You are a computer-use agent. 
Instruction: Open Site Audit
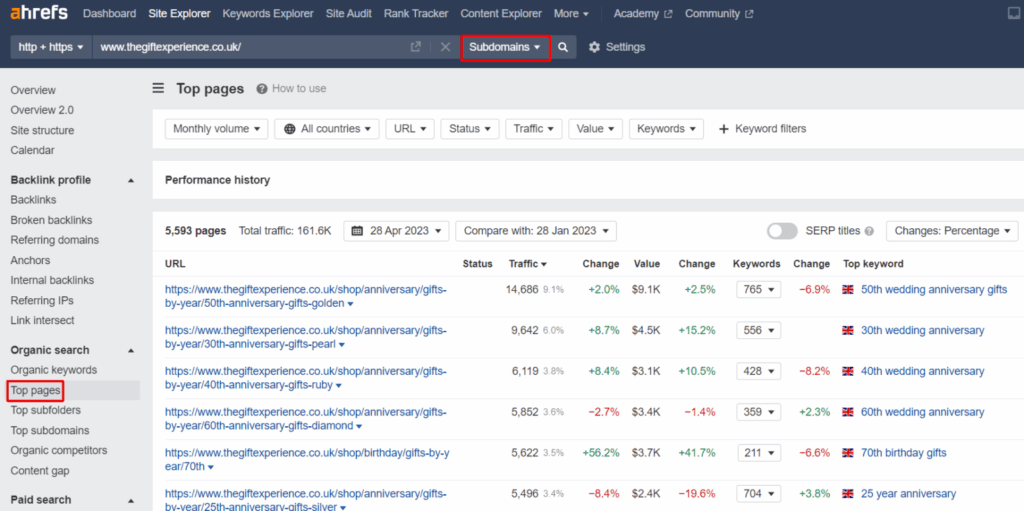coord(349,13)
